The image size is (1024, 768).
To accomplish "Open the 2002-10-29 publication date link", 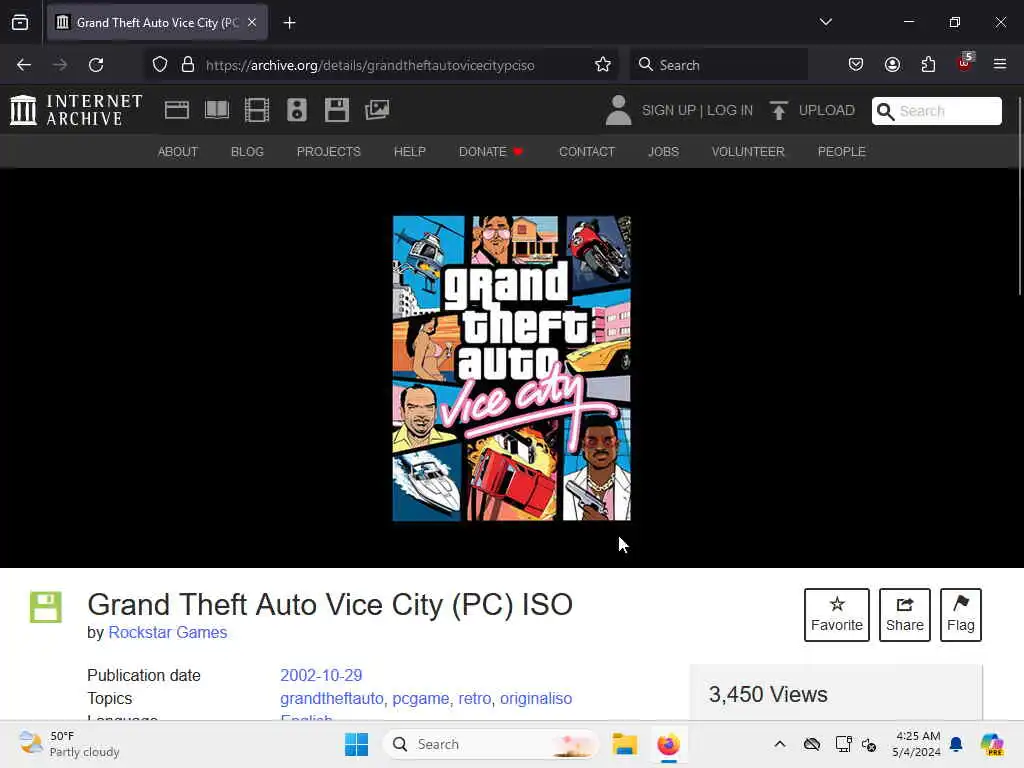I will [321, 675].
